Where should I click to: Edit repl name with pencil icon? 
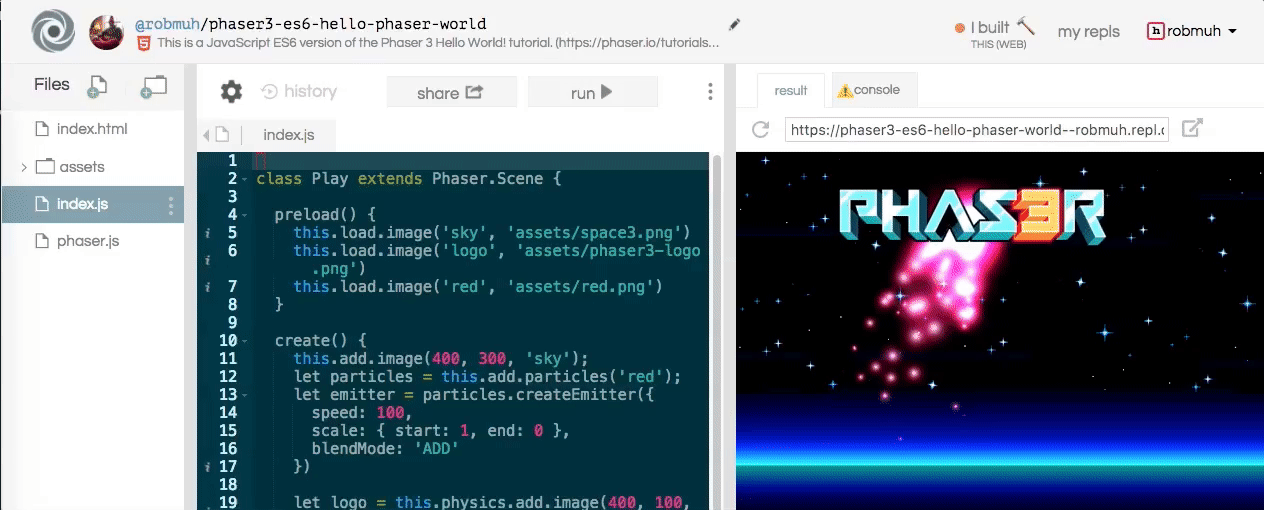[735, 24]
